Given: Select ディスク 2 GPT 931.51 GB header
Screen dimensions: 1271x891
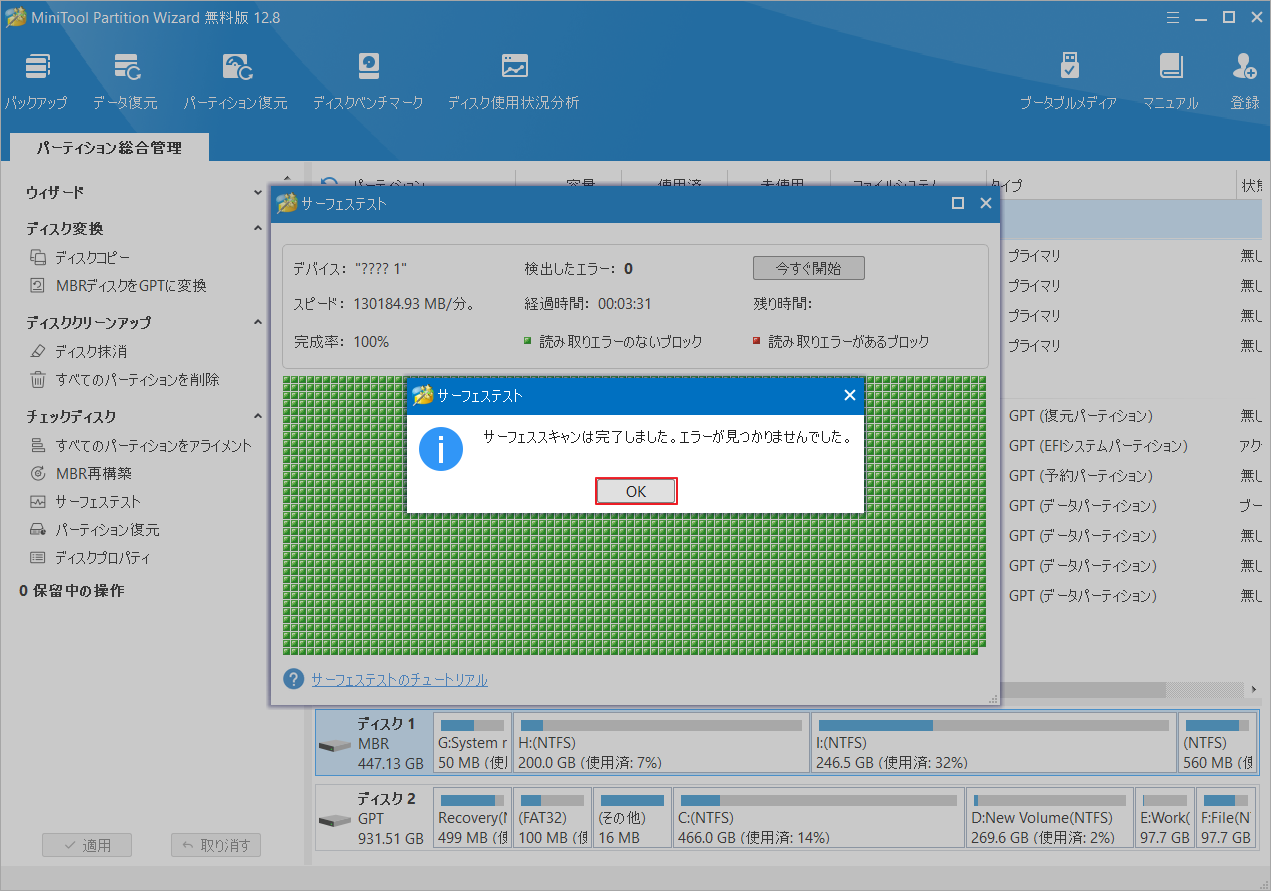Looking at the screenshot, I should click(x=375, y=817).
